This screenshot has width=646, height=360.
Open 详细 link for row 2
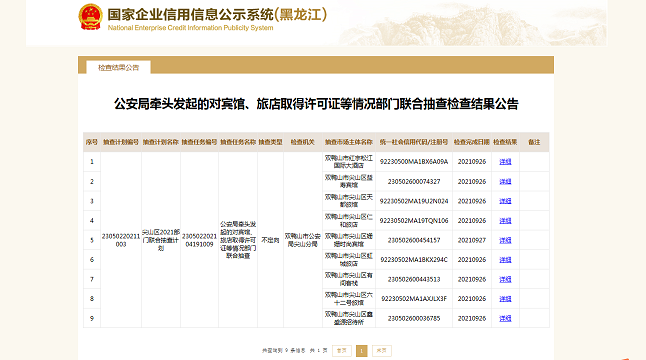point(505,182)
